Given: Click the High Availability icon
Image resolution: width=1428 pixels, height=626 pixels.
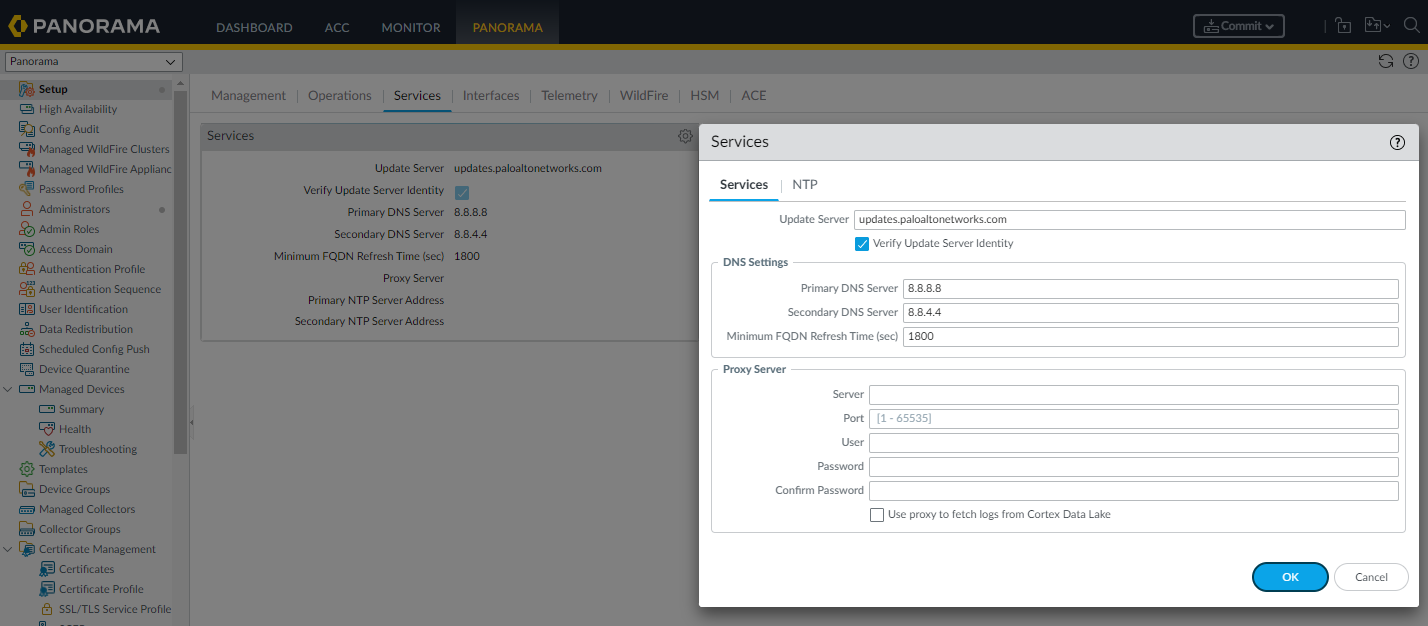Looking at the screenshot, I should (x=27, y=109).
